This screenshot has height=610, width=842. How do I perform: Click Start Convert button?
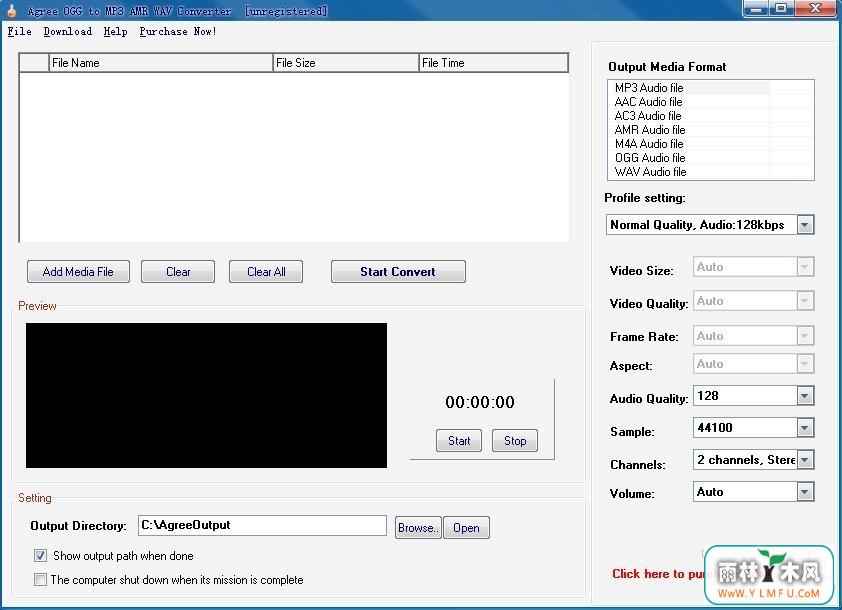coord(398,272)
